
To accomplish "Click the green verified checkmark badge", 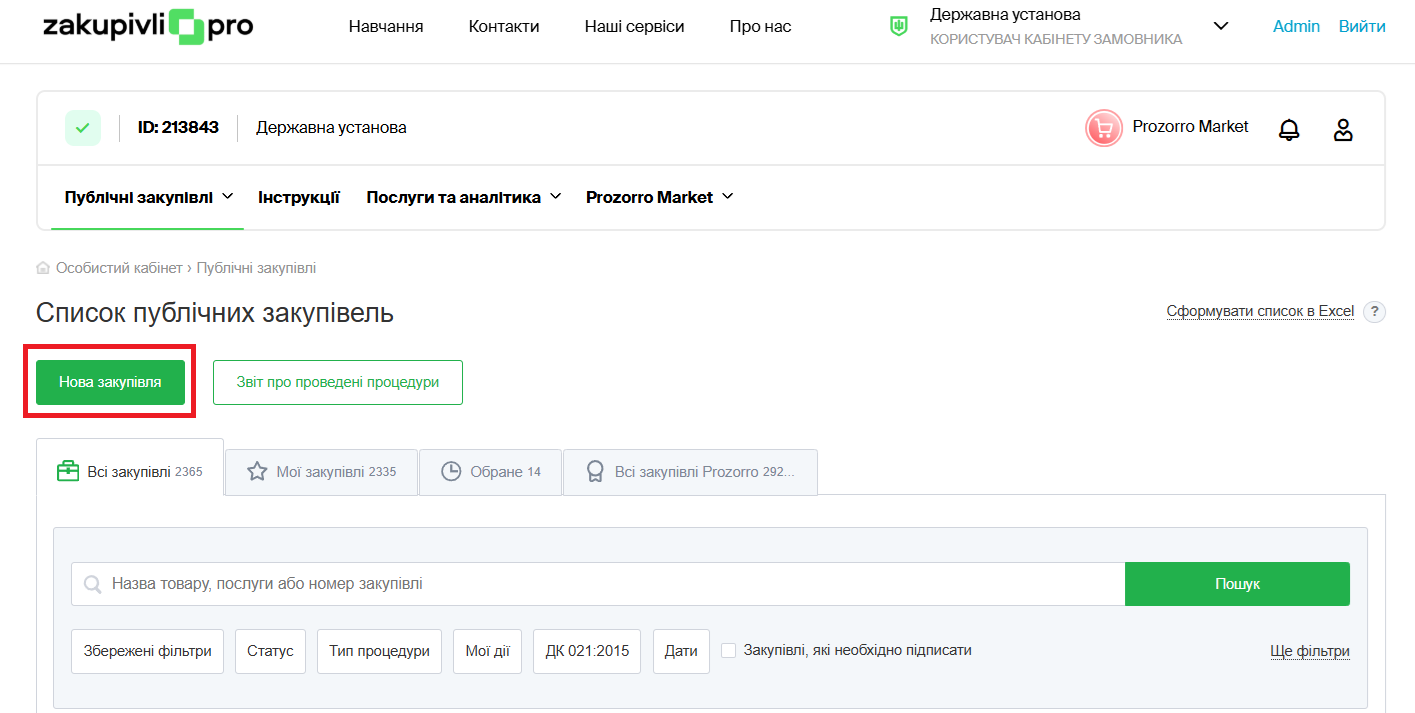I will tap(83, 128).
